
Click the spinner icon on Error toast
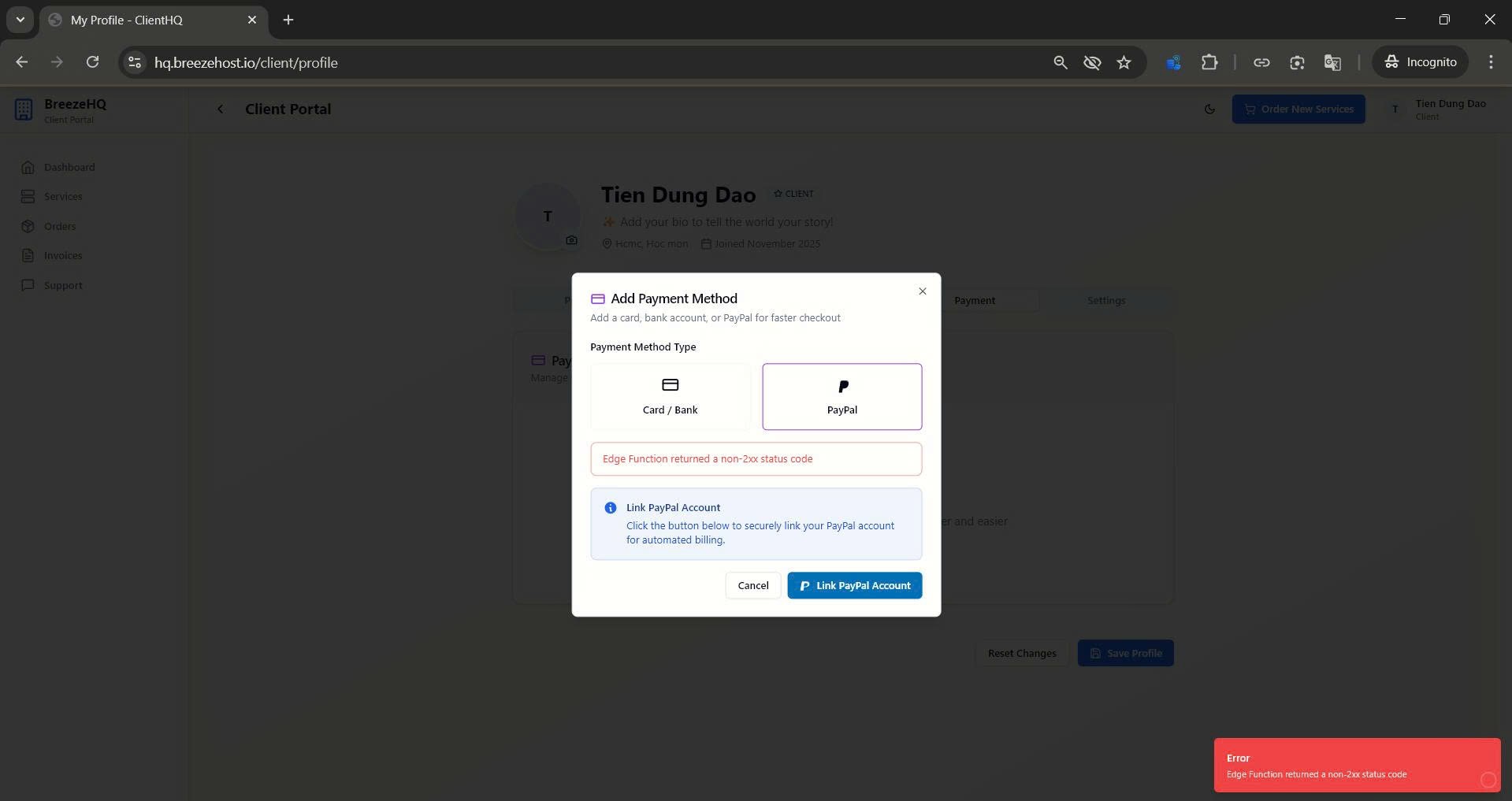[1488, 780]
